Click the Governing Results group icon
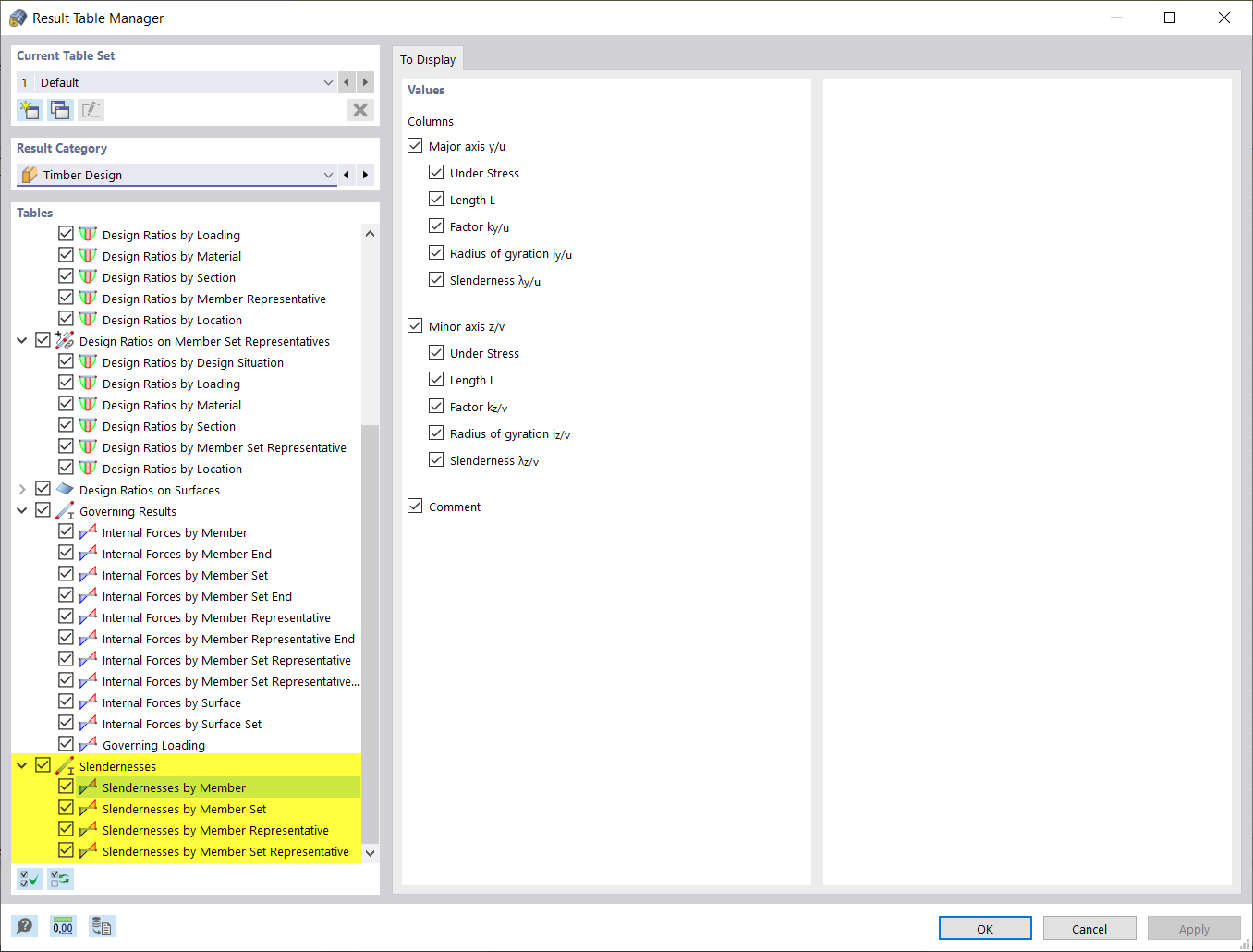1253x952 pixels. click(x=65, y=510)
